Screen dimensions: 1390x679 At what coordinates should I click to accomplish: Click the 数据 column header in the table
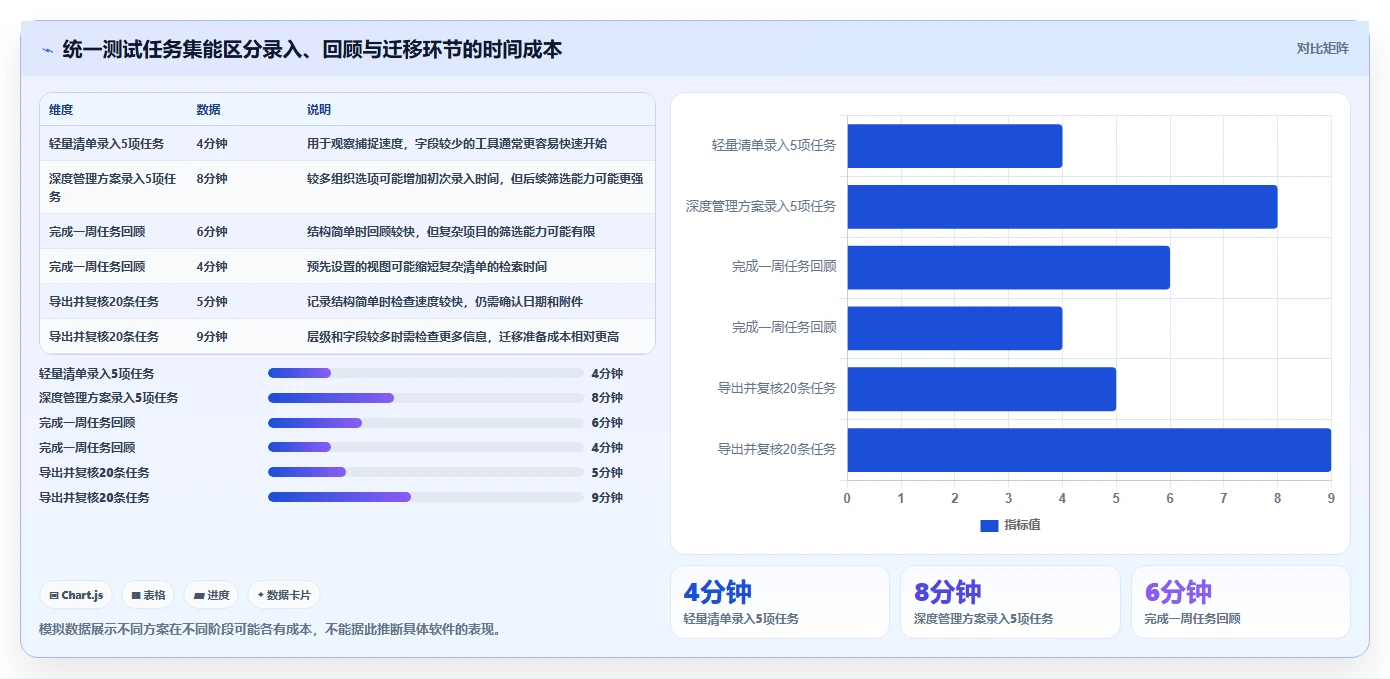click(209, 110)
